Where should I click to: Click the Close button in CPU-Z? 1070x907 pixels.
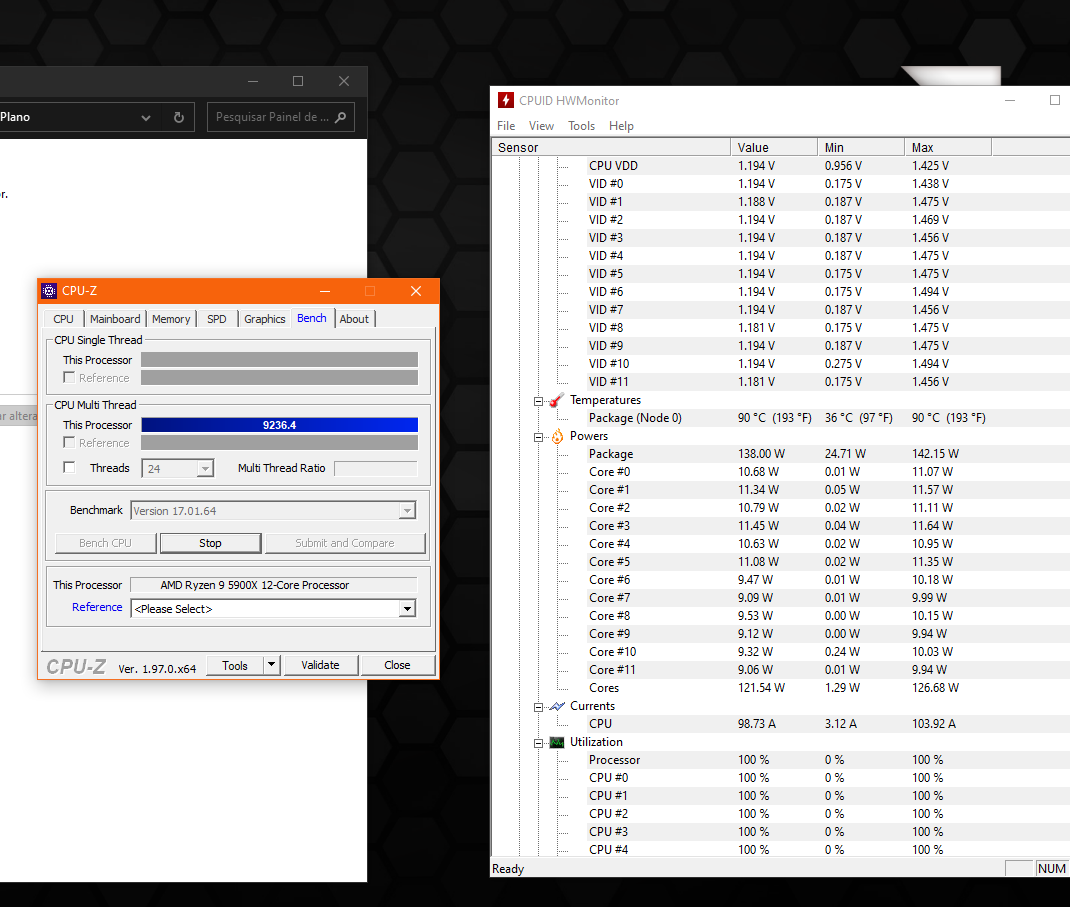(397, 665)
